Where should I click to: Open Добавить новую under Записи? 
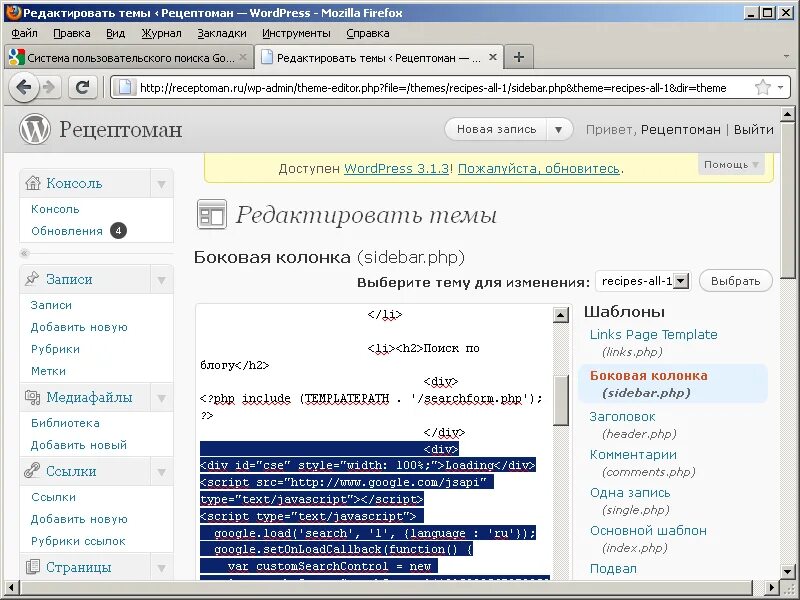pyautogui.click(x=79, y=327)
